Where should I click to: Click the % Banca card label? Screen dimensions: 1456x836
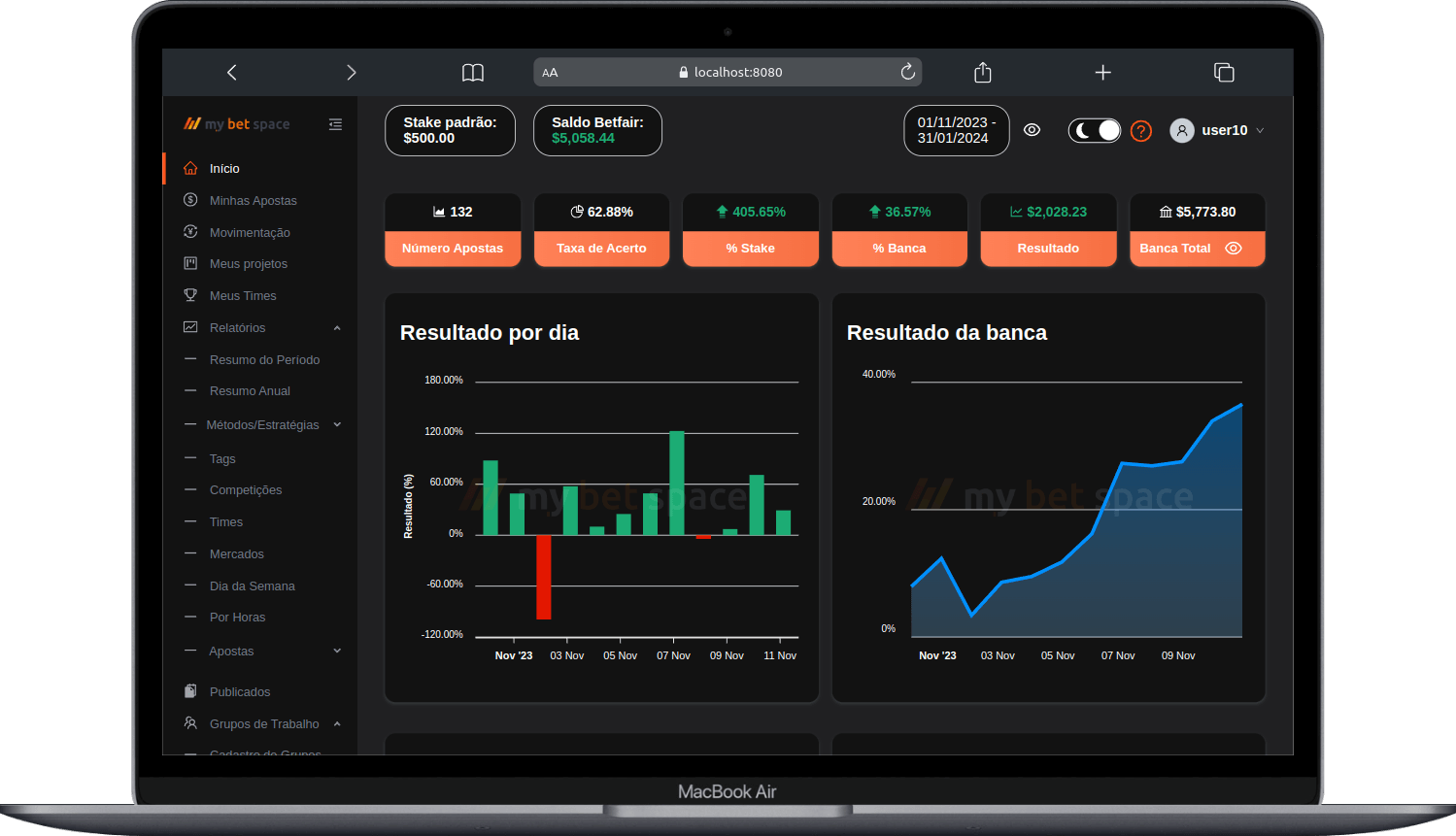click(899, 249)
